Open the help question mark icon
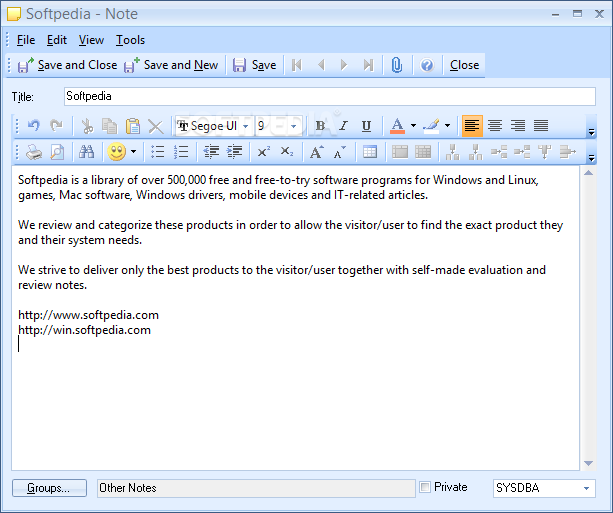613x513 pixels. (x=427, y=65)
